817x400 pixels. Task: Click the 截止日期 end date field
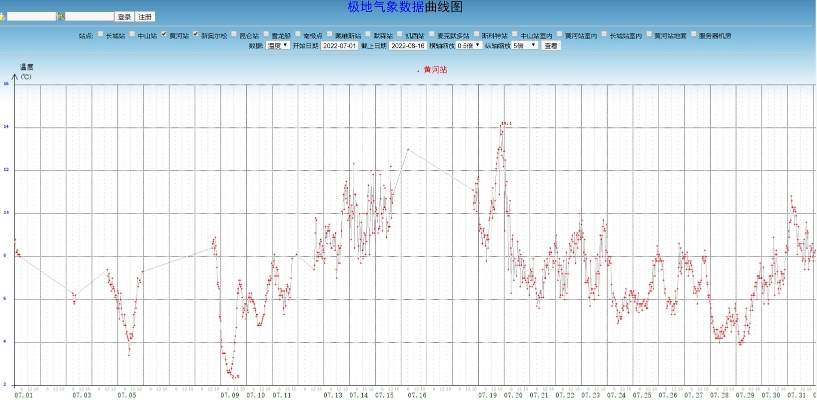pos(408,45)
